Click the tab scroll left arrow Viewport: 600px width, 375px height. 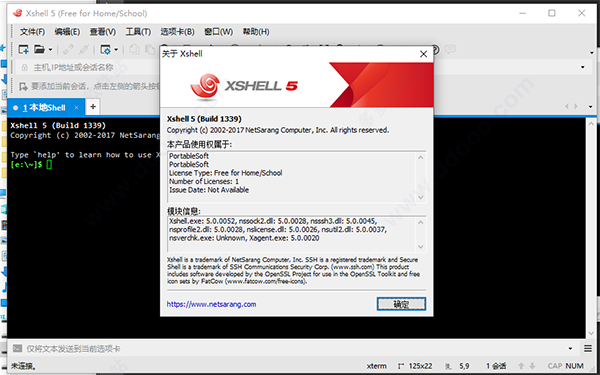coord(567,106)
